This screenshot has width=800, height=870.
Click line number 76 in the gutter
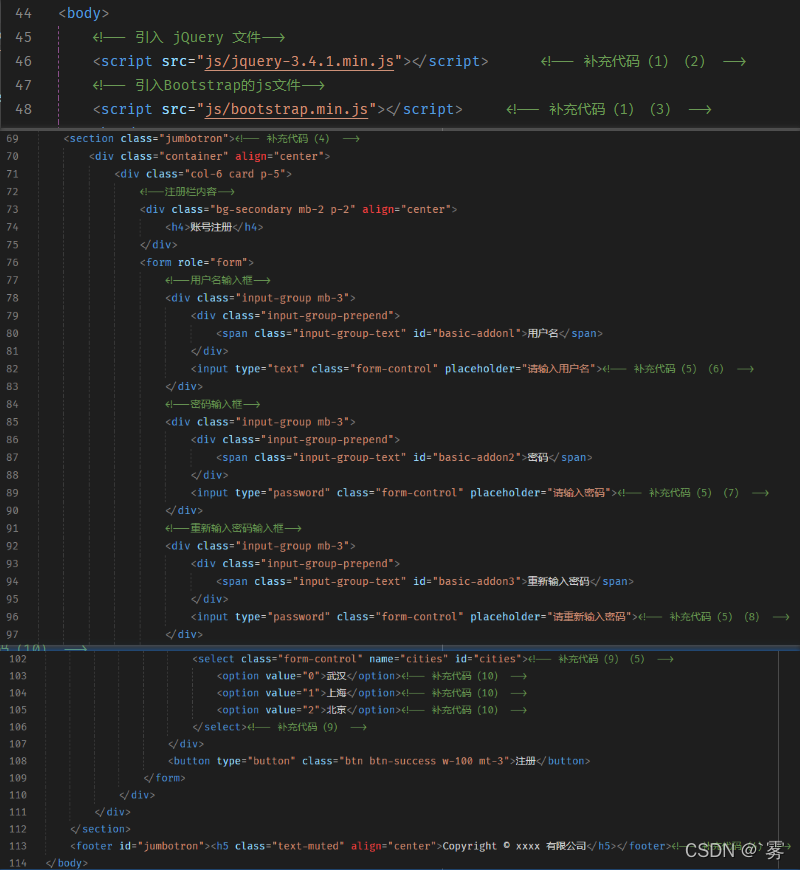pyautogui.click(x=12, y=262)
